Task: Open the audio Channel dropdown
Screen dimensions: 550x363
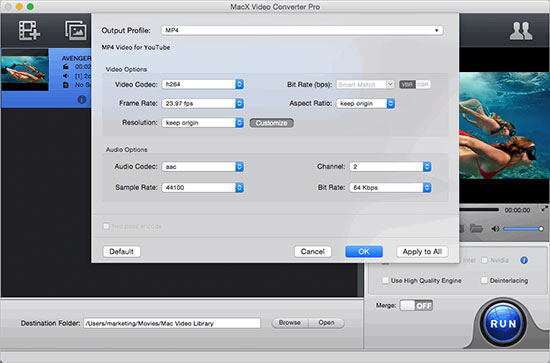Action: click(390, 167)
